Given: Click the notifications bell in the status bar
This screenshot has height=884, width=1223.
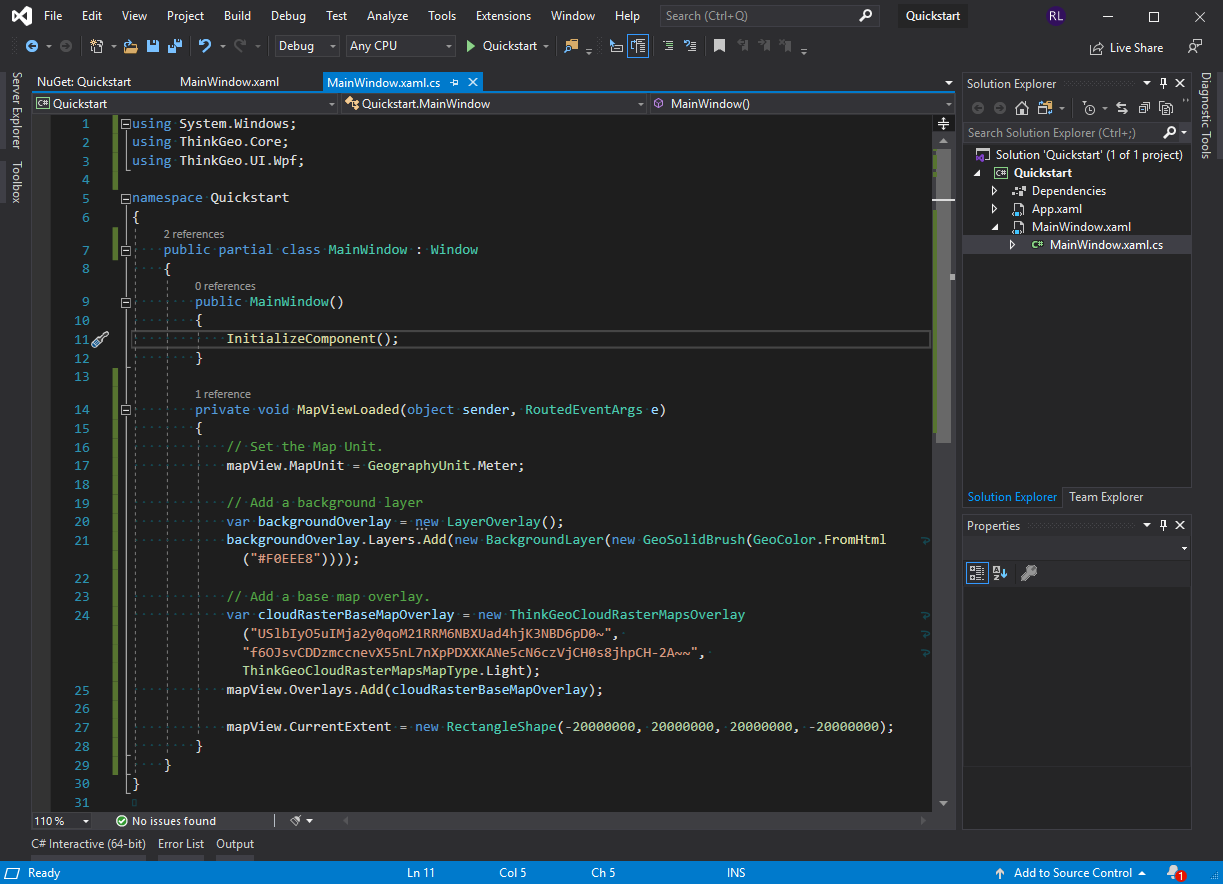Looking at the screenshot, I should tap(1174, 873).
